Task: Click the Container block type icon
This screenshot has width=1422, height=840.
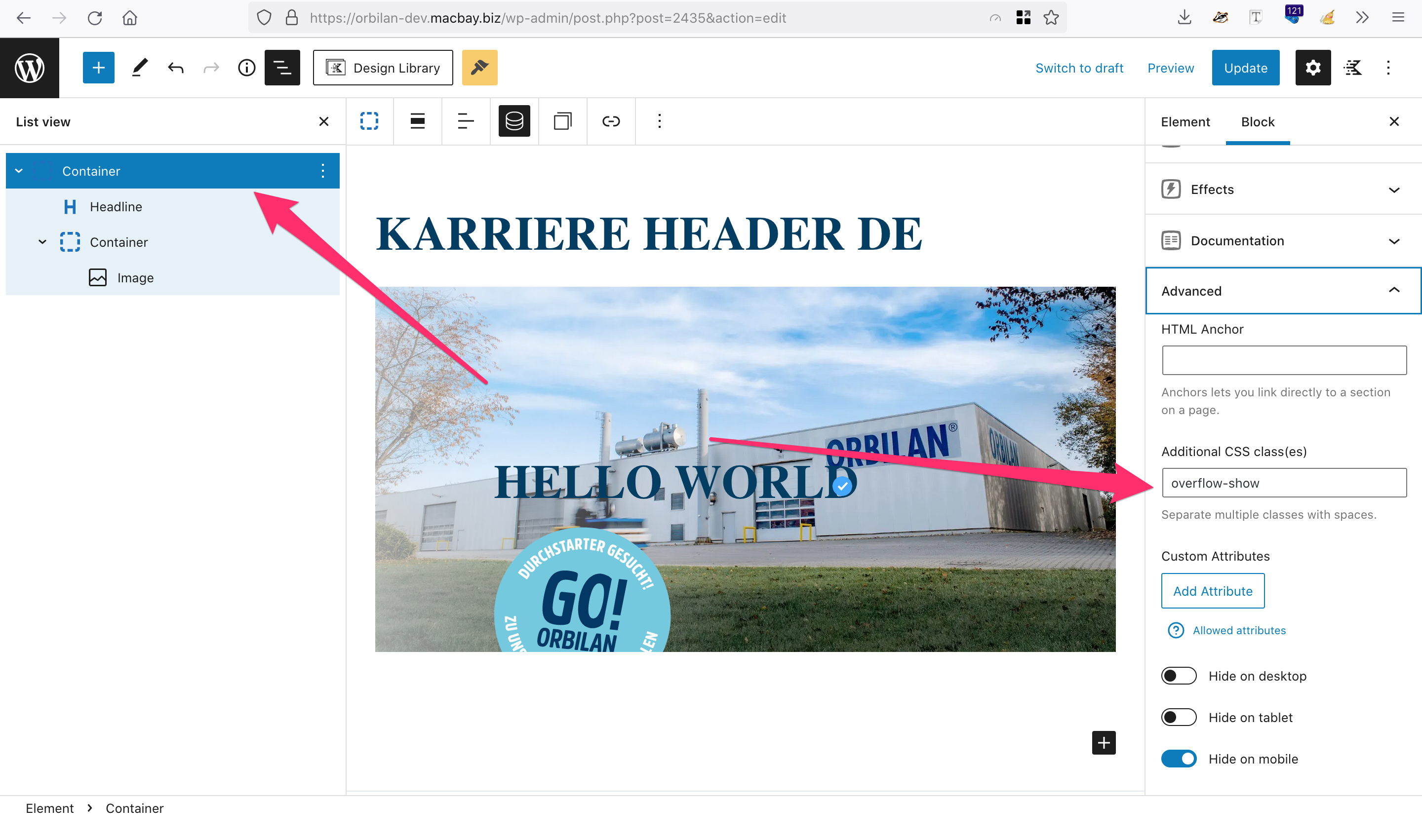Action: click(x=369, y=121)
